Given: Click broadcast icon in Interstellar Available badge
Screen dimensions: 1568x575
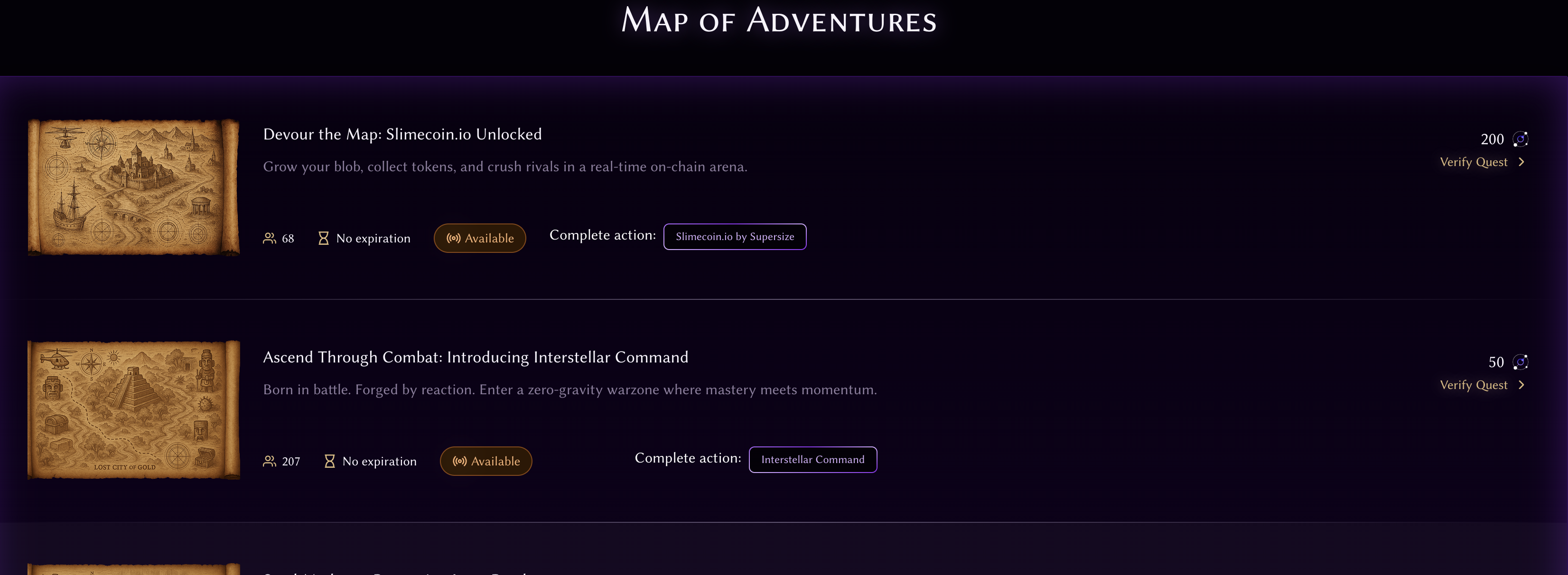Looking at the screenshot, I should pos(459,461).
